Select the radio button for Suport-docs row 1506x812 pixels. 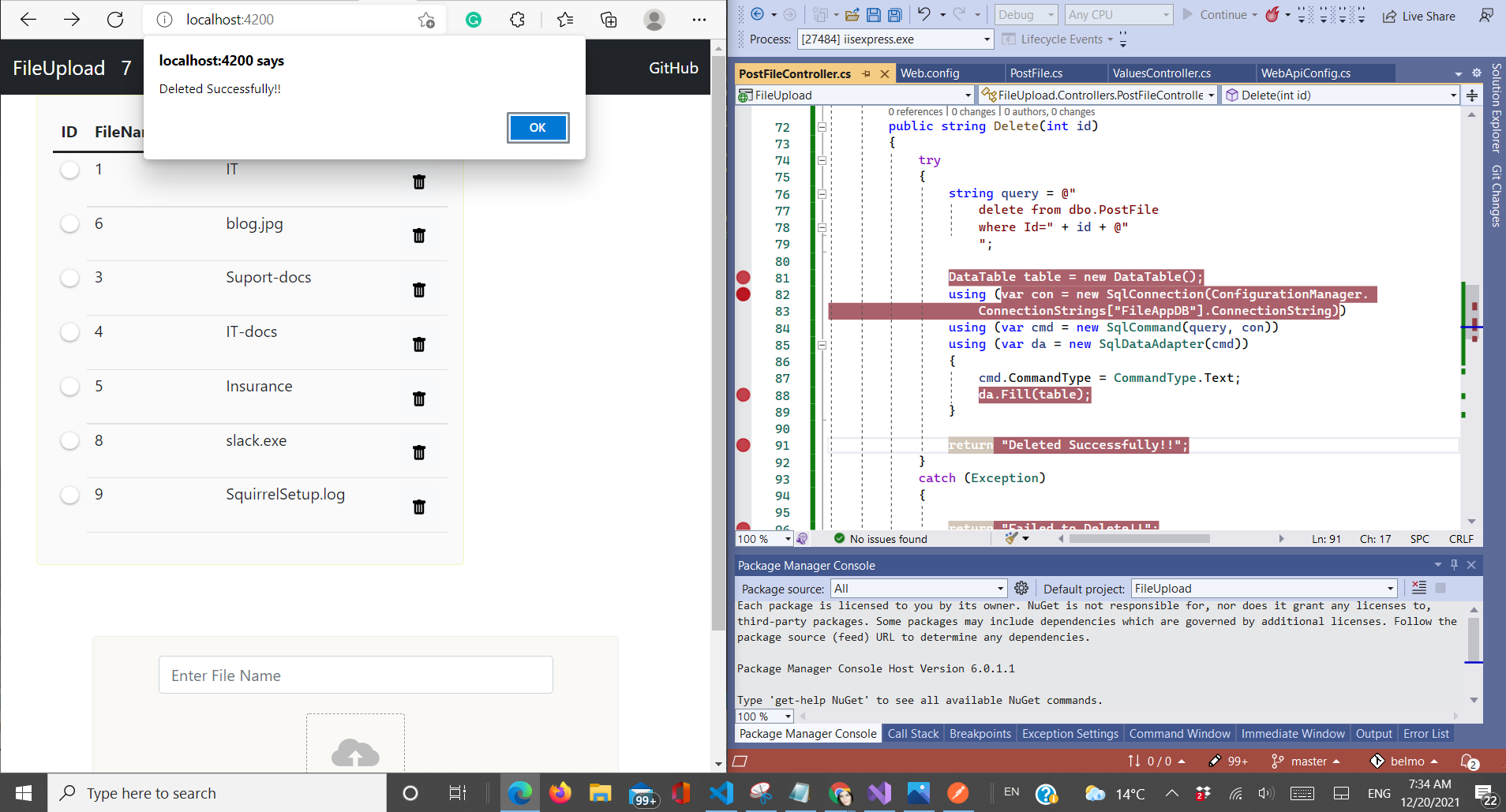[x=70, y=278]
